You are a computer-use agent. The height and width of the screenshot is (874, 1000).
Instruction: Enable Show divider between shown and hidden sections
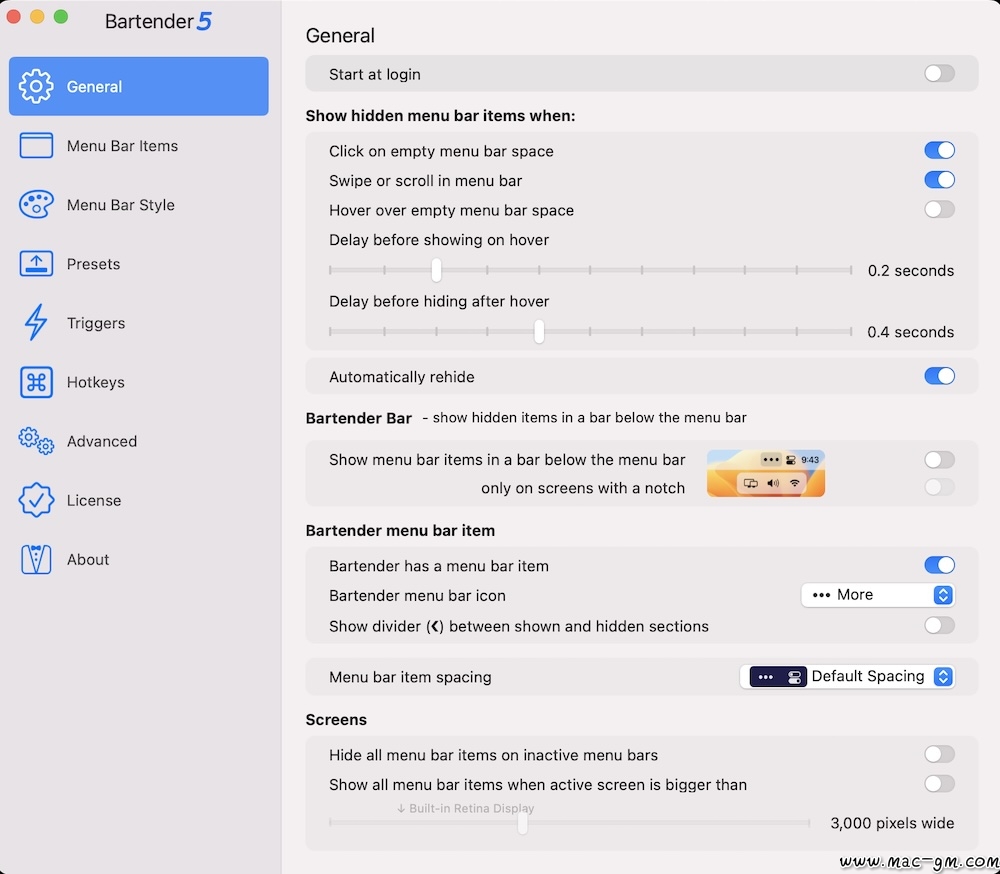click(x=939, y=625)
